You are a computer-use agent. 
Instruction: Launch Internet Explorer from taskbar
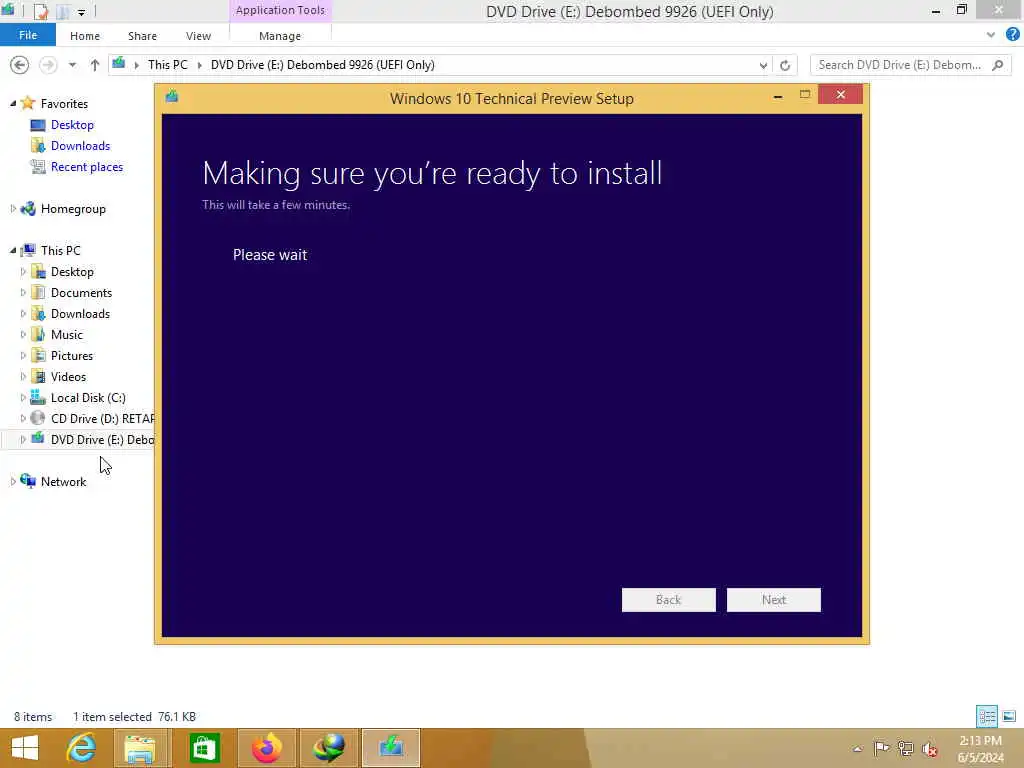pyautogui.click(x=82, y=748)
